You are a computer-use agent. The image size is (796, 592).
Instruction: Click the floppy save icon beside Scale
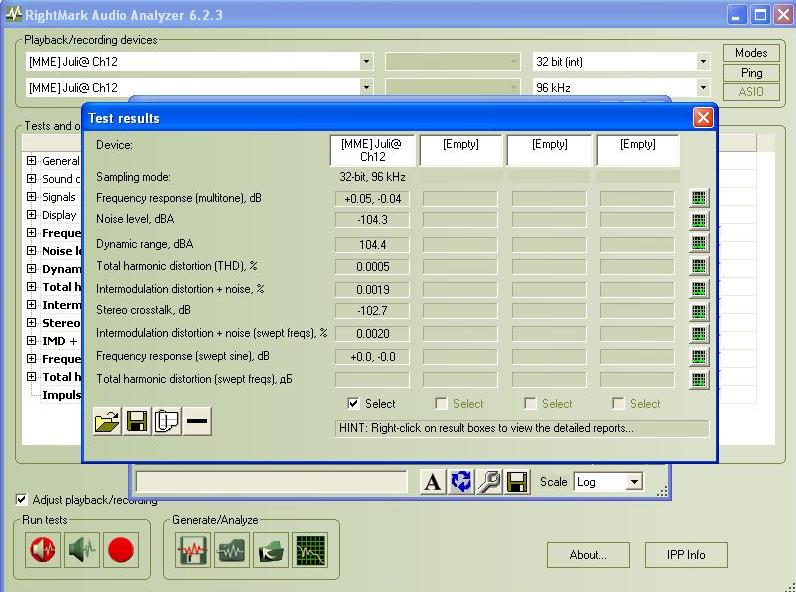pos(517,481)
